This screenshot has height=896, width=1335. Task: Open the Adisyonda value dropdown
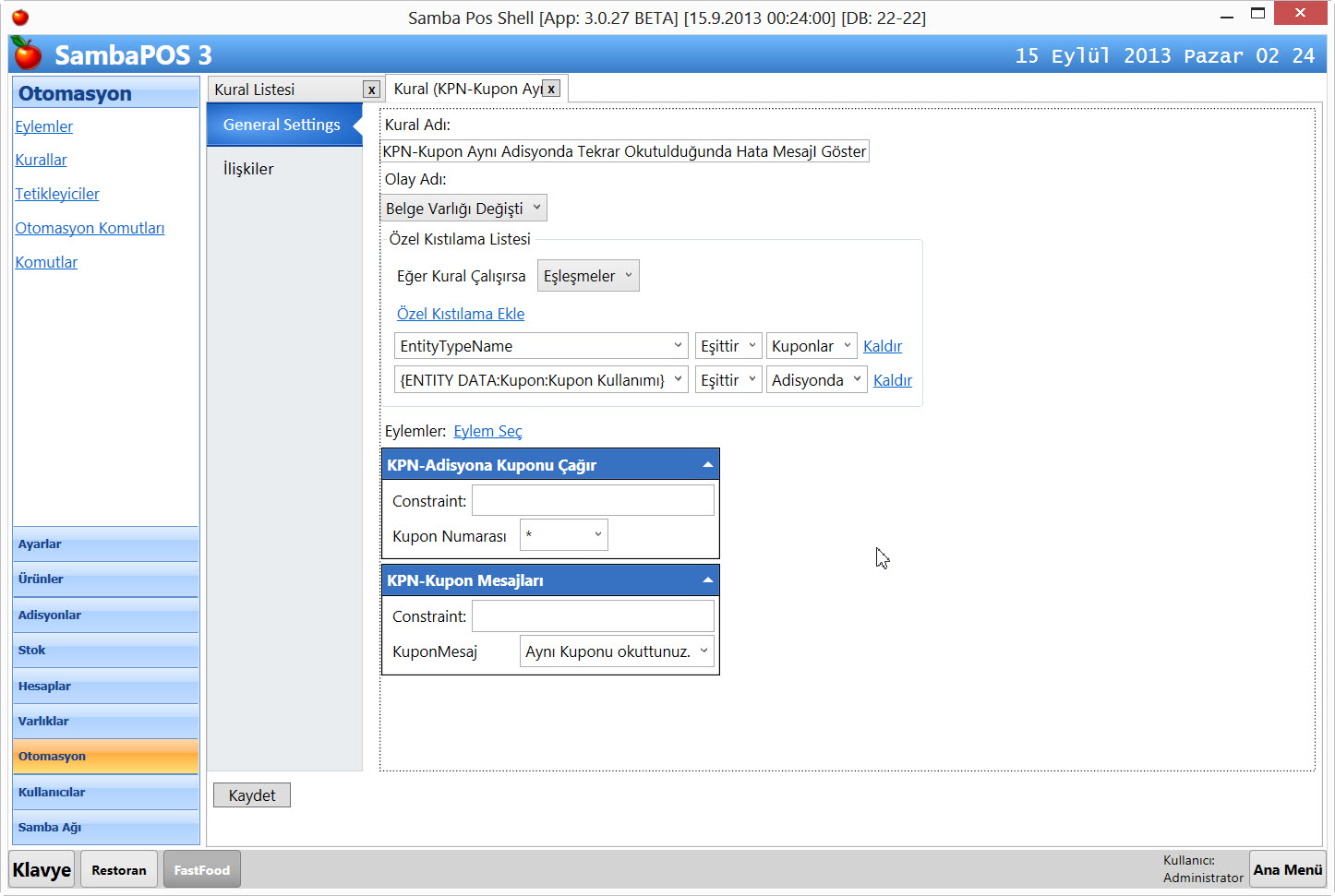[816, 380]
